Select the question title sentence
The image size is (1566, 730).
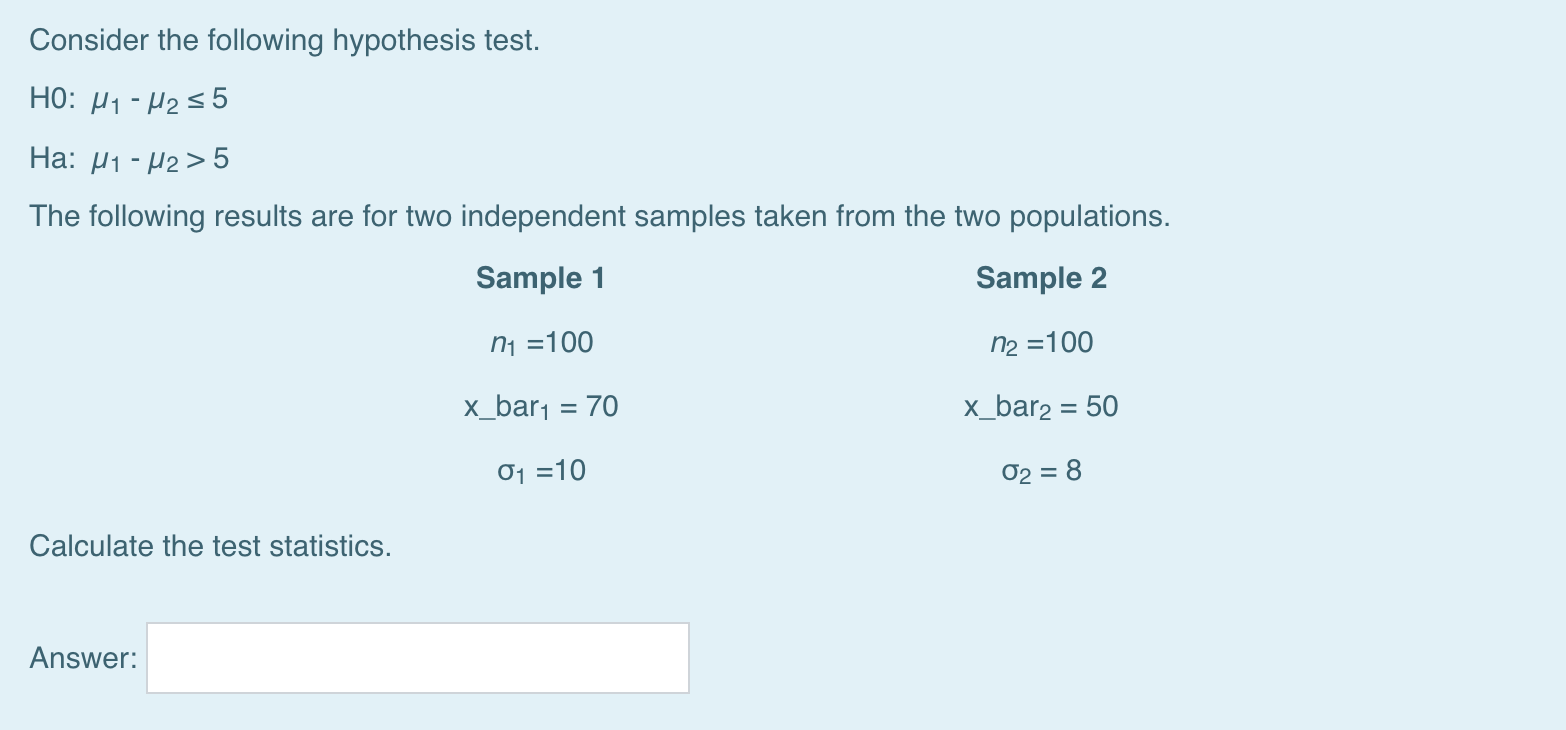(x=283, y=39)
